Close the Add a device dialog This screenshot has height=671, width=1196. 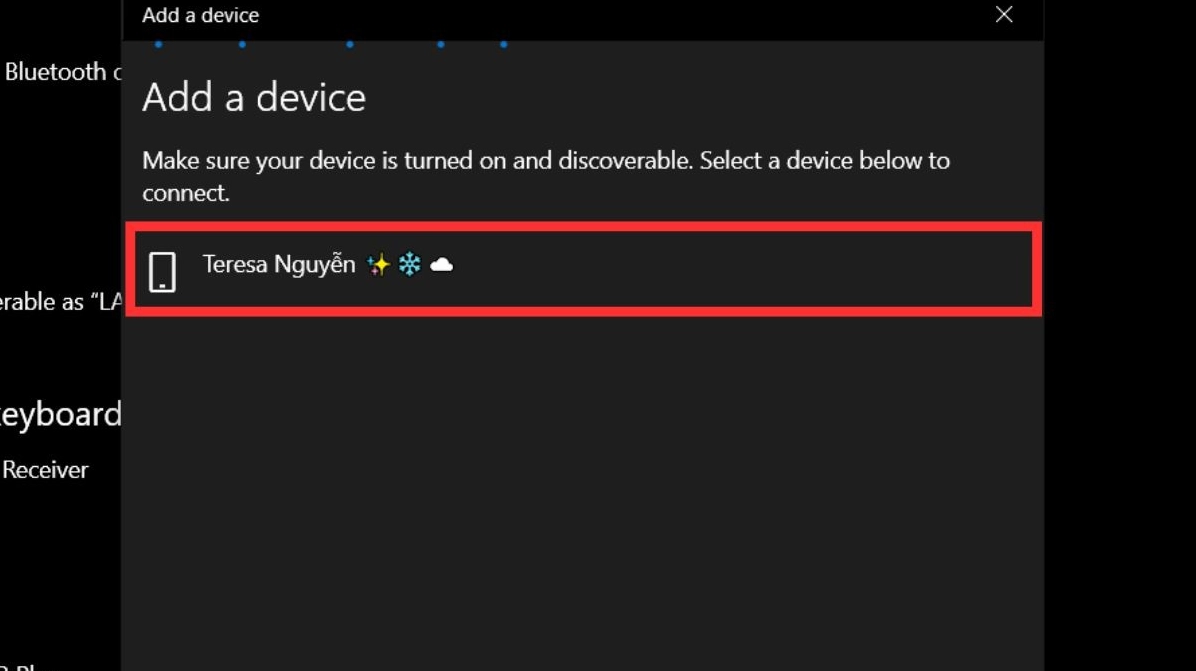tap(1004, 15)
